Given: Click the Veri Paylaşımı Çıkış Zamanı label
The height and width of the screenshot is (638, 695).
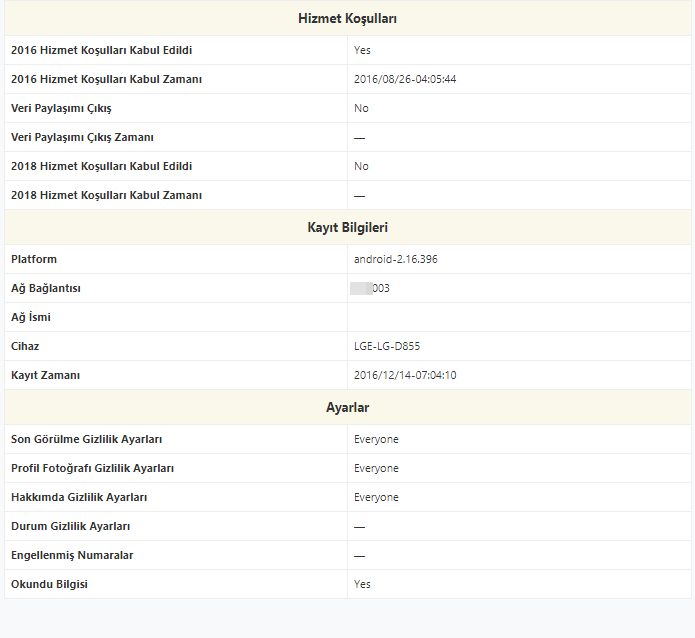Looking at the screenshot, I should (x=82, y=137).
